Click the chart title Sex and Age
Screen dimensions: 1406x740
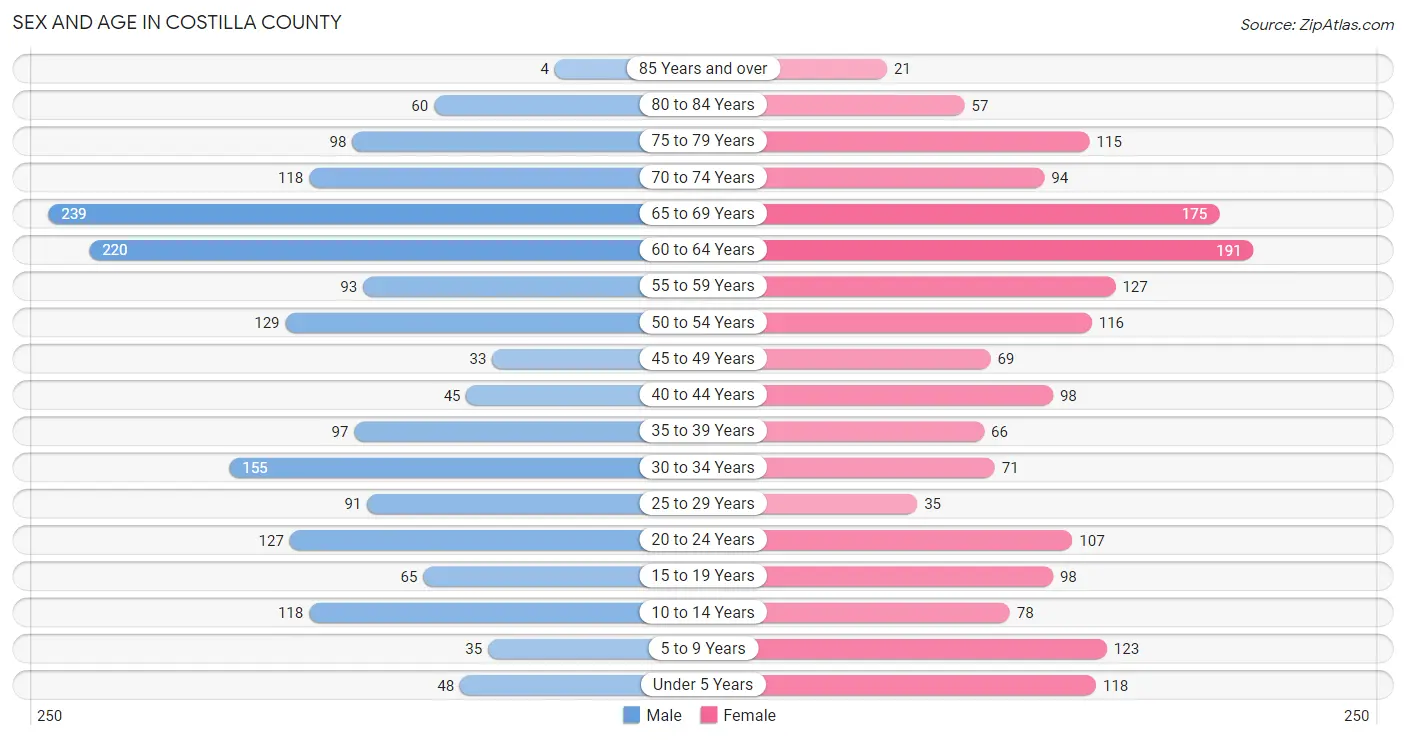(177, 22)
